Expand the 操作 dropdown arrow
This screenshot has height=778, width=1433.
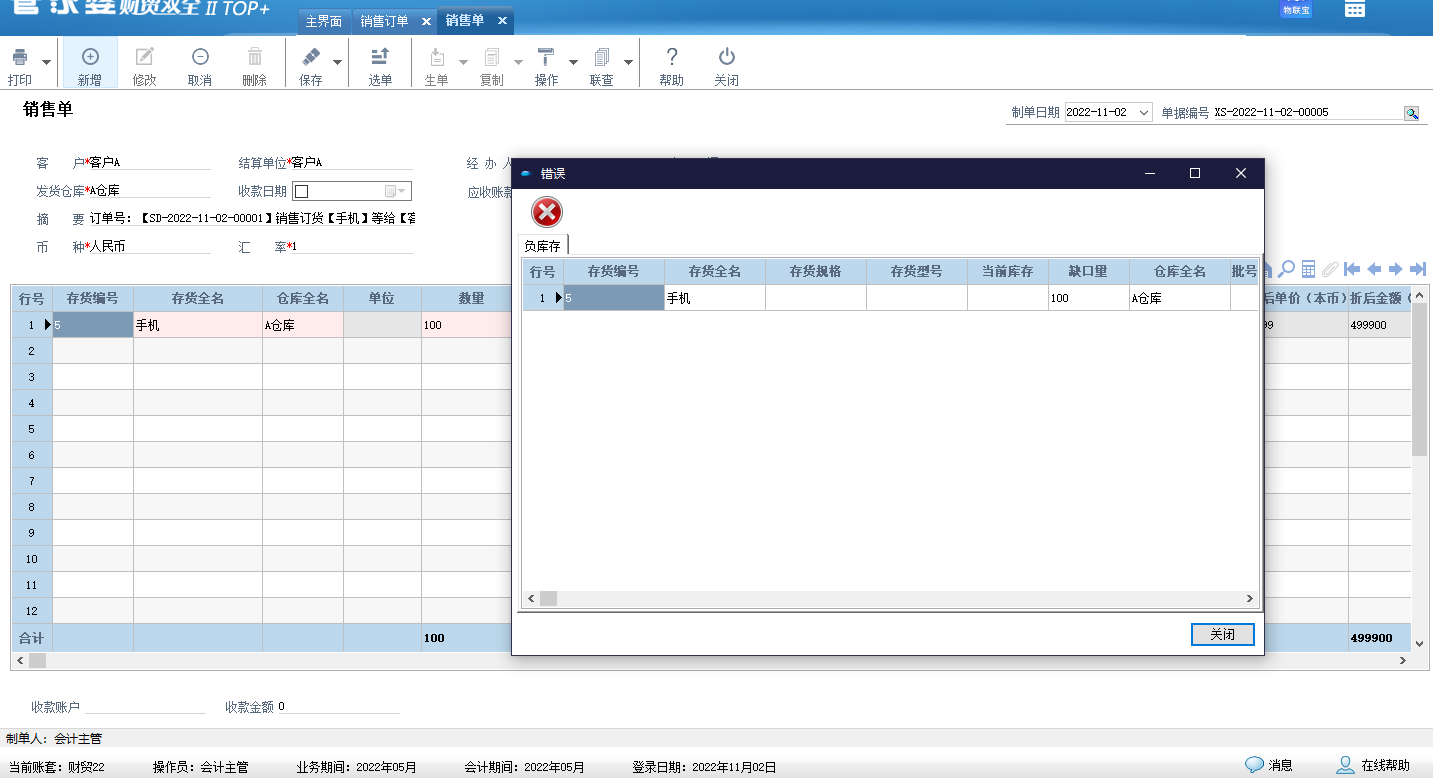tap(573, 62)
